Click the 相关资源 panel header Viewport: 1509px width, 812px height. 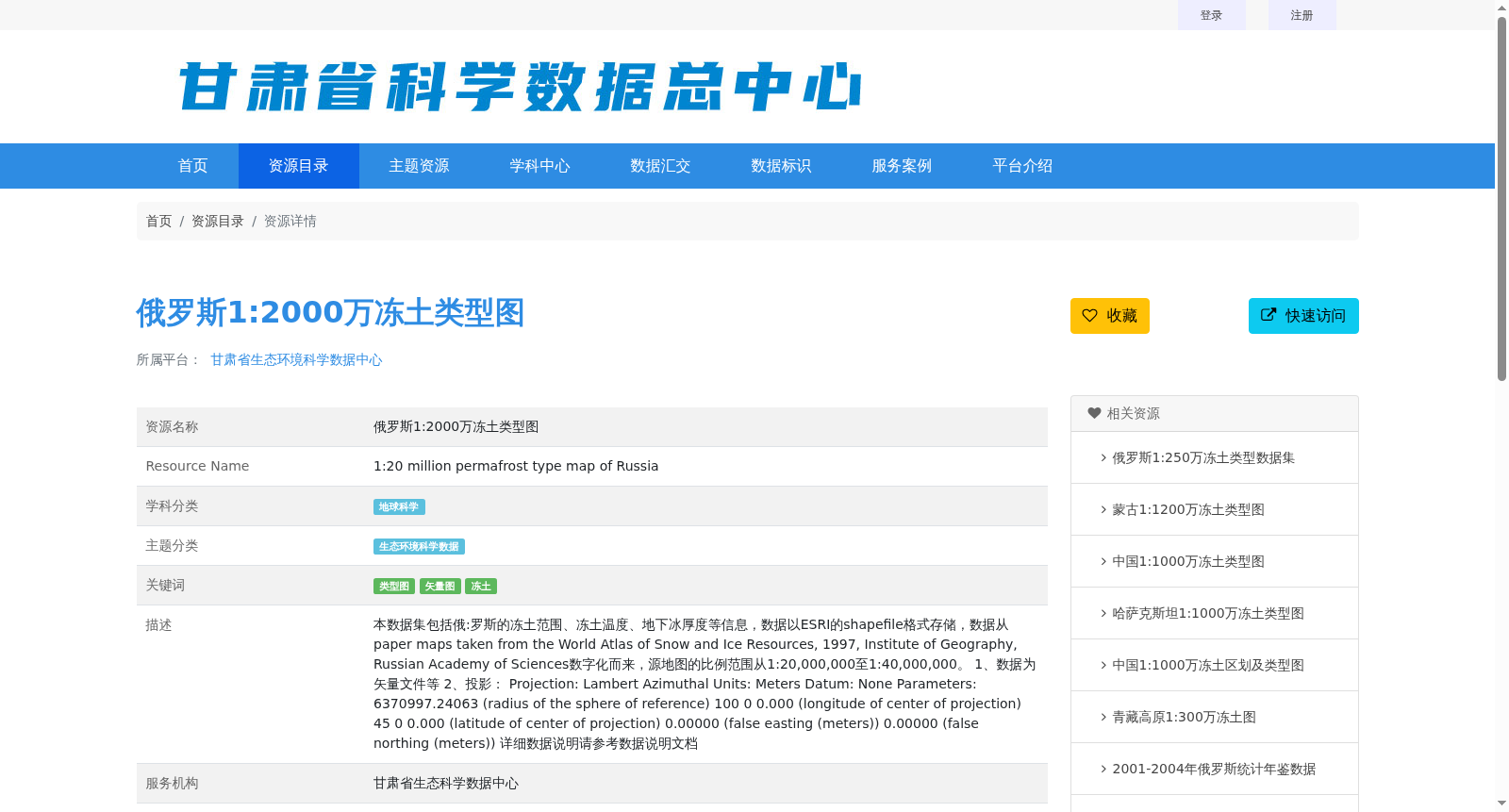[x=1215, y=414]
